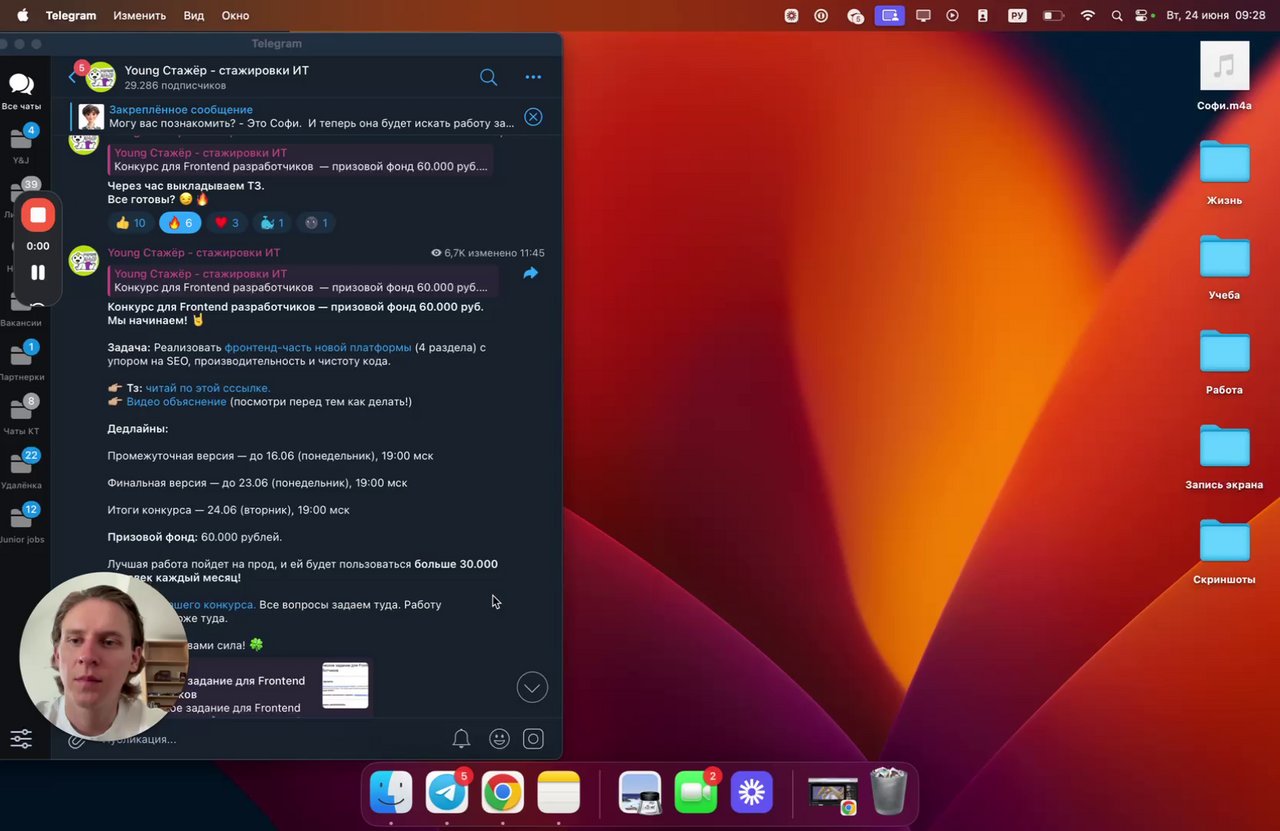1280x831 pixels.
Task: Open the Young Стажёр channel info header
Action: [216, 77]
